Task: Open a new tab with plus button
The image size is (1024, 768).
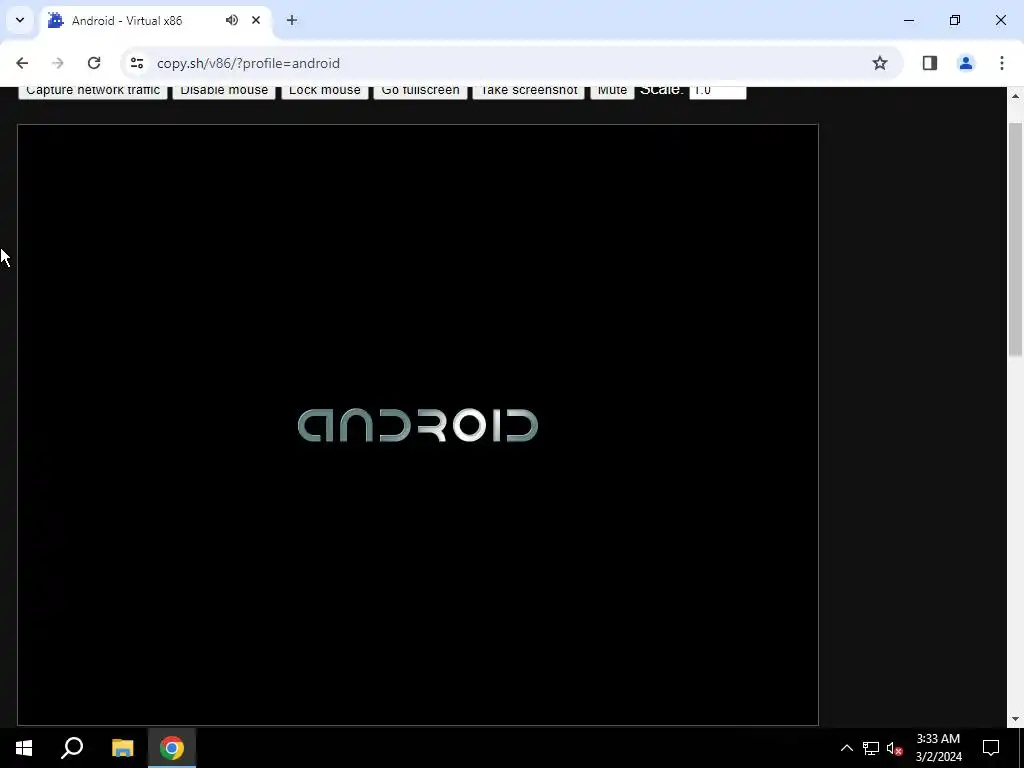Action: (292, 20)
